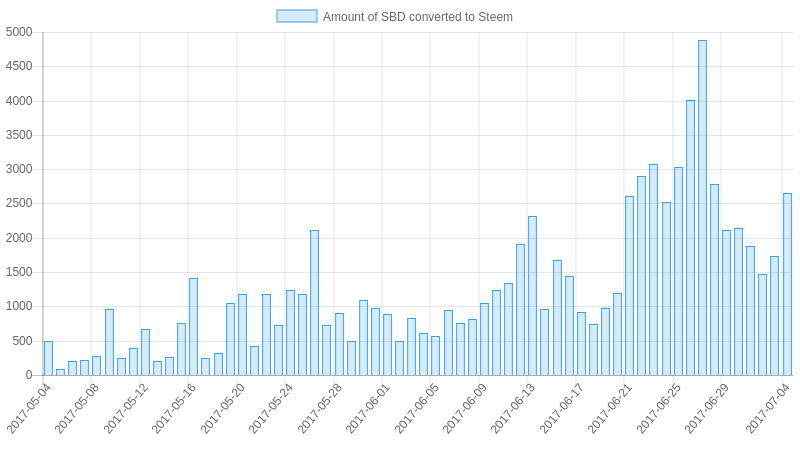Click the bar for 2017-05-16
Image resolution: width=800 pixels, height=450 pixels.
pos(193,327)
